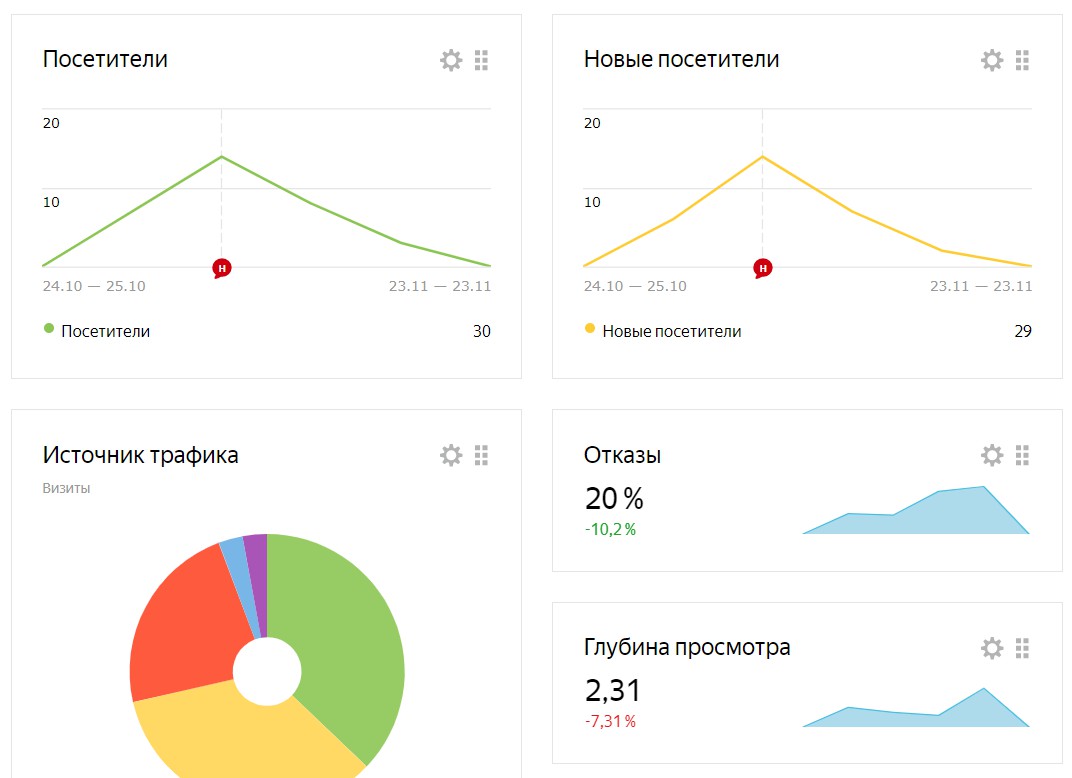Click total value 29 in Новые посетители widget

click(1023, 332)
